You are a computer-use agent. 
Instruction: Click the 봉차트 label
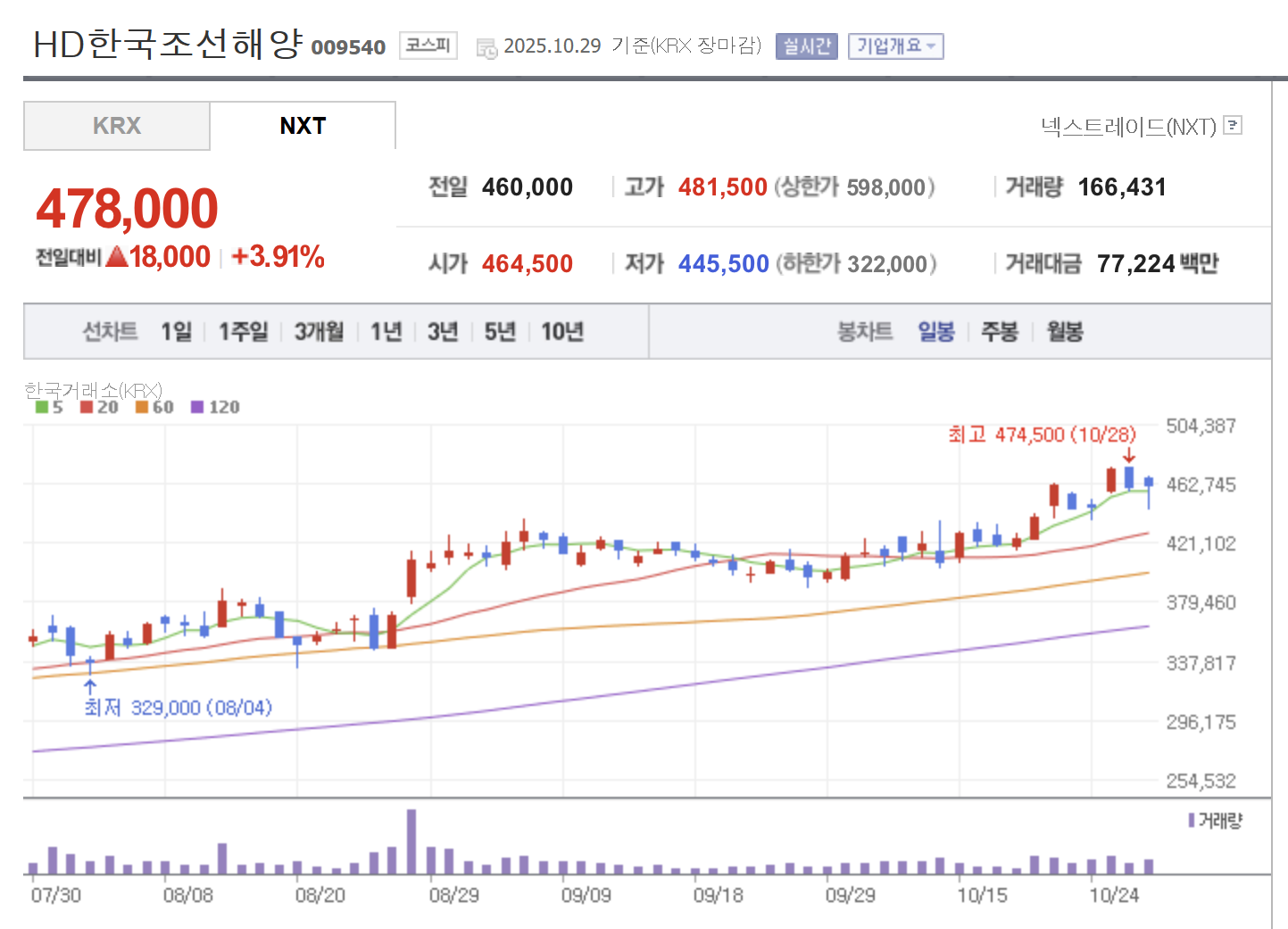tap(865, 332)
